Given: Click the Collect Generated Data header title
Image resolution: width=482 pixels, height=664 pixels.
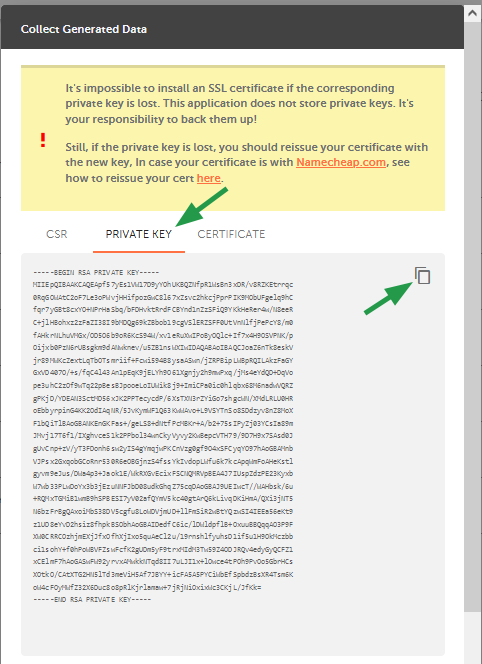Looking at the screenshot, I should pos(84,29).
